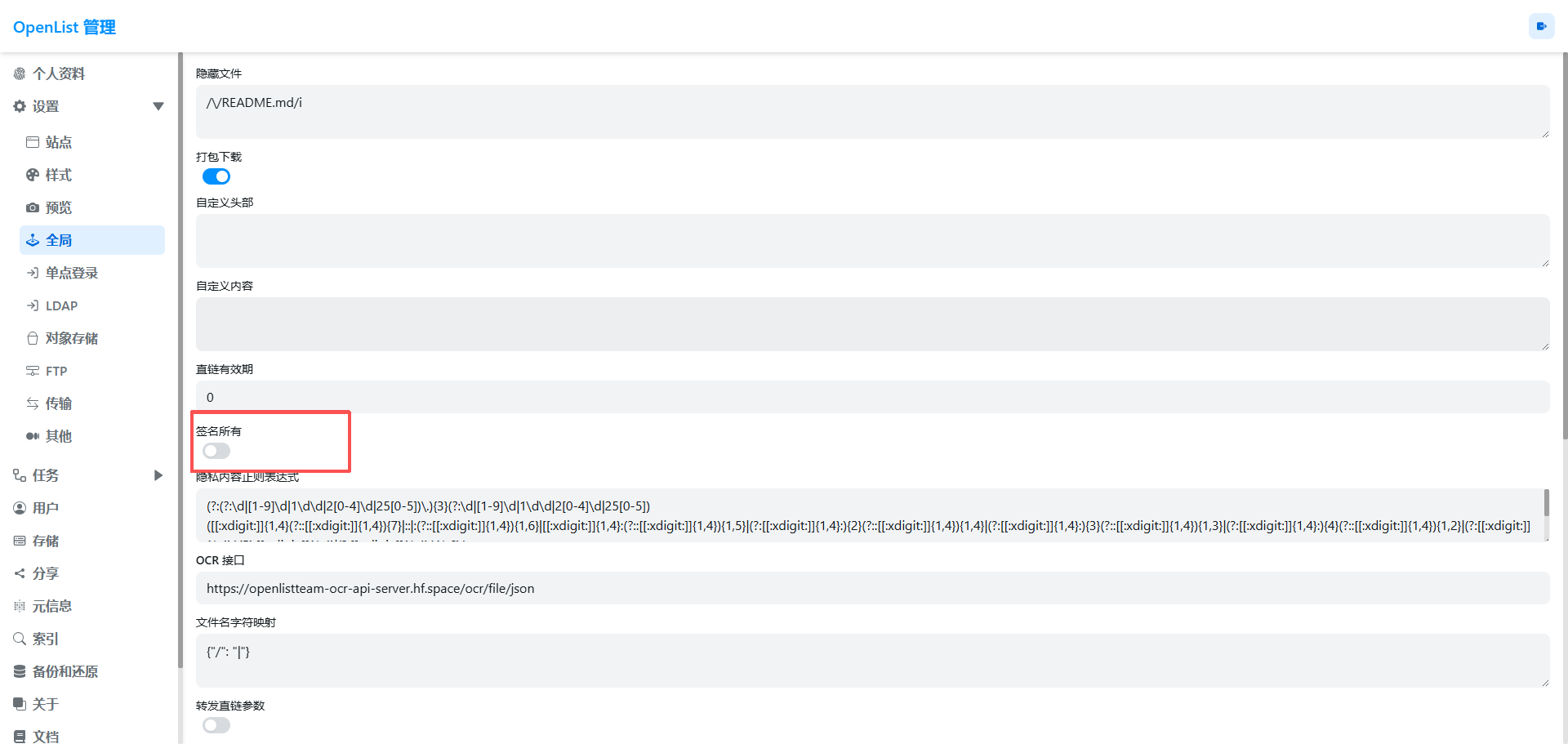Screen dimensions: 1568x744
Task: Click the palette icon next to 样式
Action: 33,175
